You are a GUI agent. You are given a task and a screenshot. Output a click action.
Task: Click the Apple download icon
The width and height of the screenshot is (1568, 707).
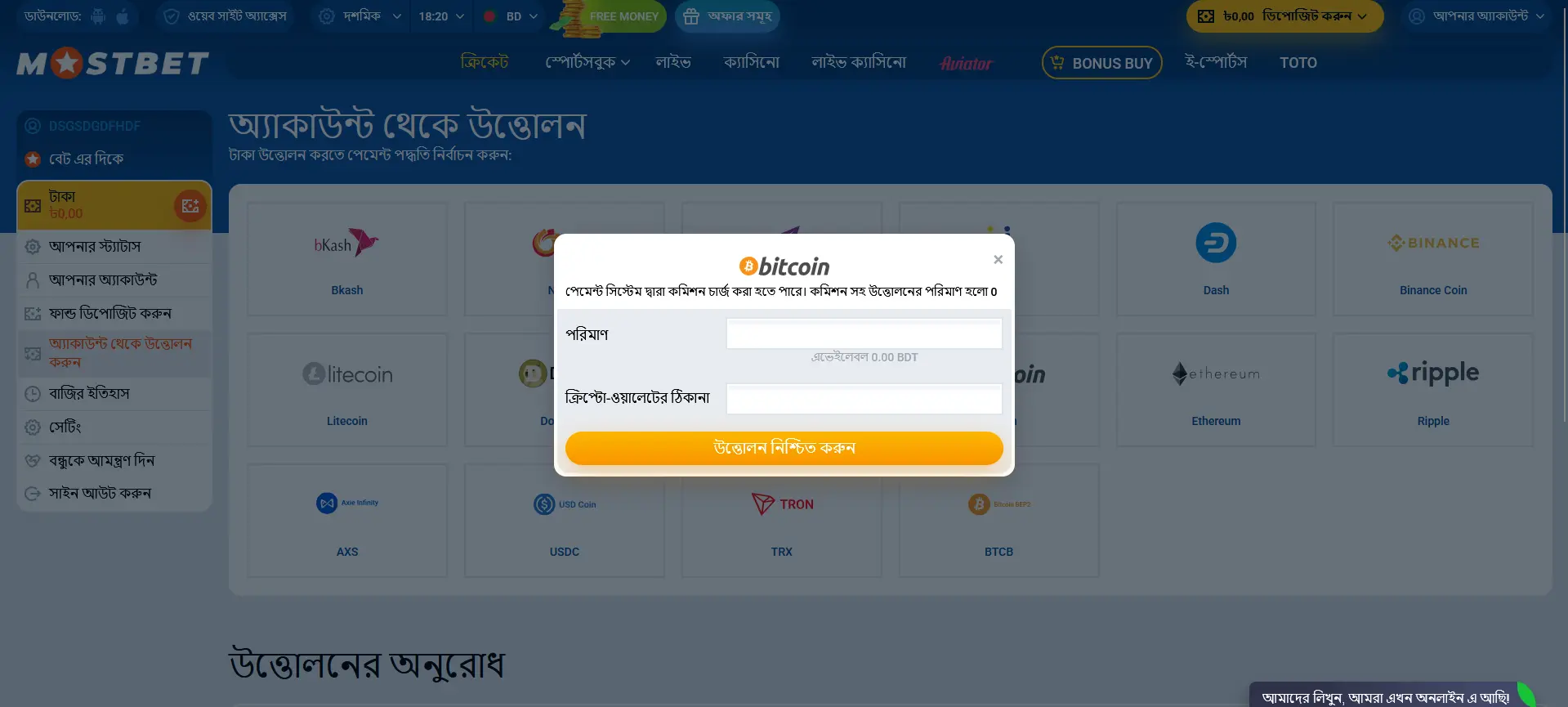click(x=123, y=16)
